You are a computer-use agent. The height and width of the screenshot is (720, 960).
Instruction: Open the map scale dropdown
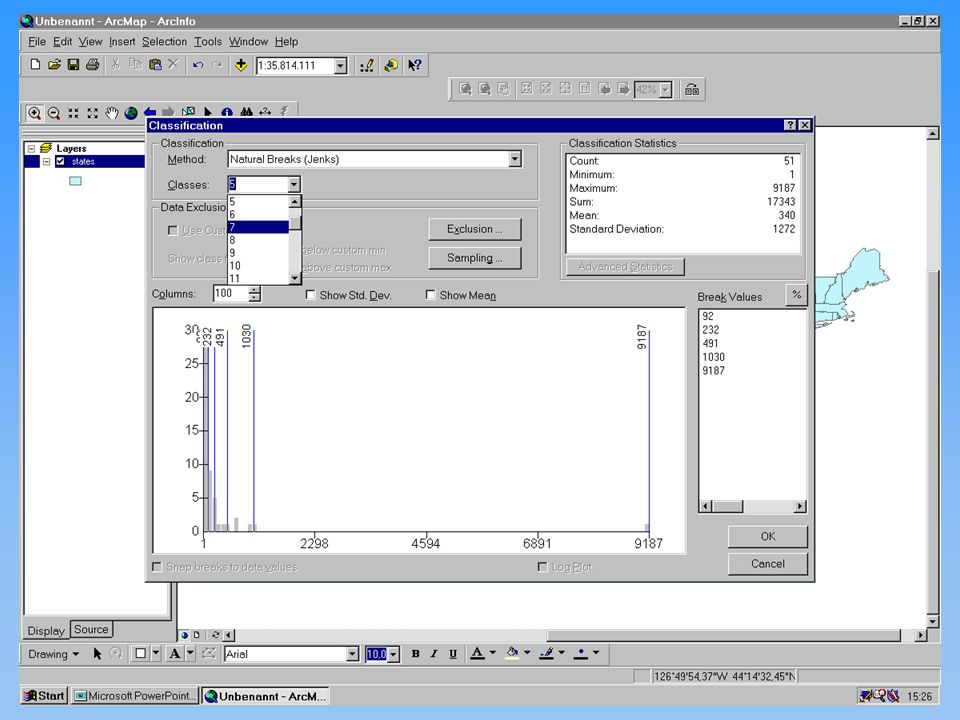(x=341, y=66)
